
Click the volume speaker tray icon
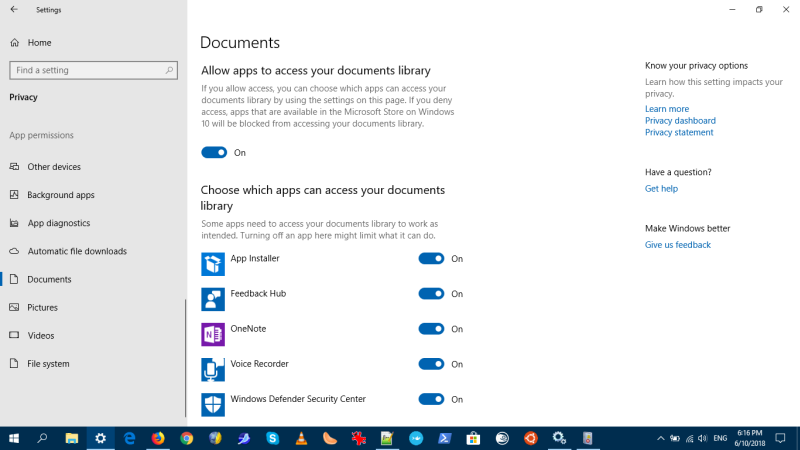[x=703, y=438]
